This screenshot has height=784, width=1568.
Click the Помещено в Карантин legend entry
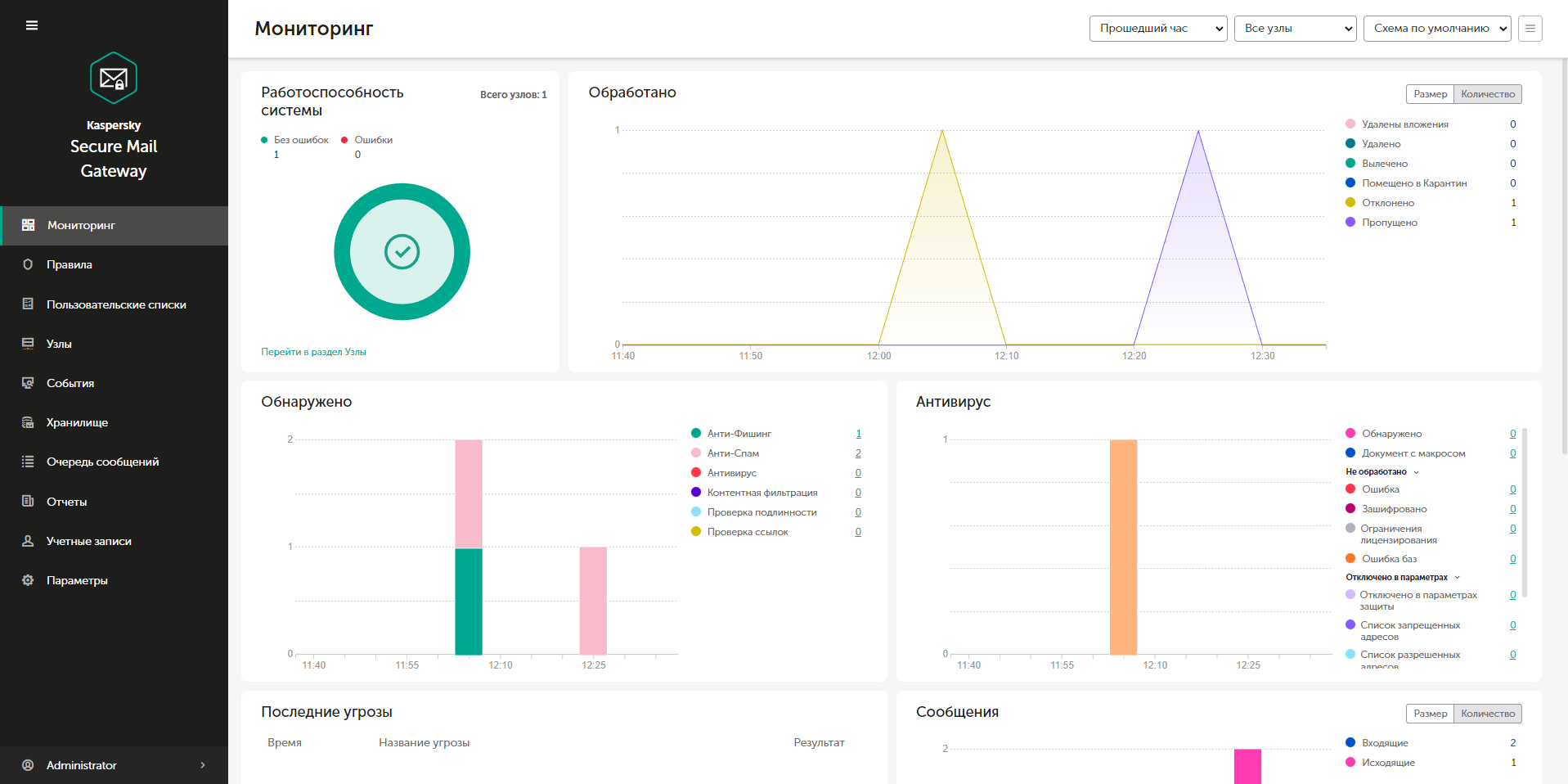pos(1414,183)
